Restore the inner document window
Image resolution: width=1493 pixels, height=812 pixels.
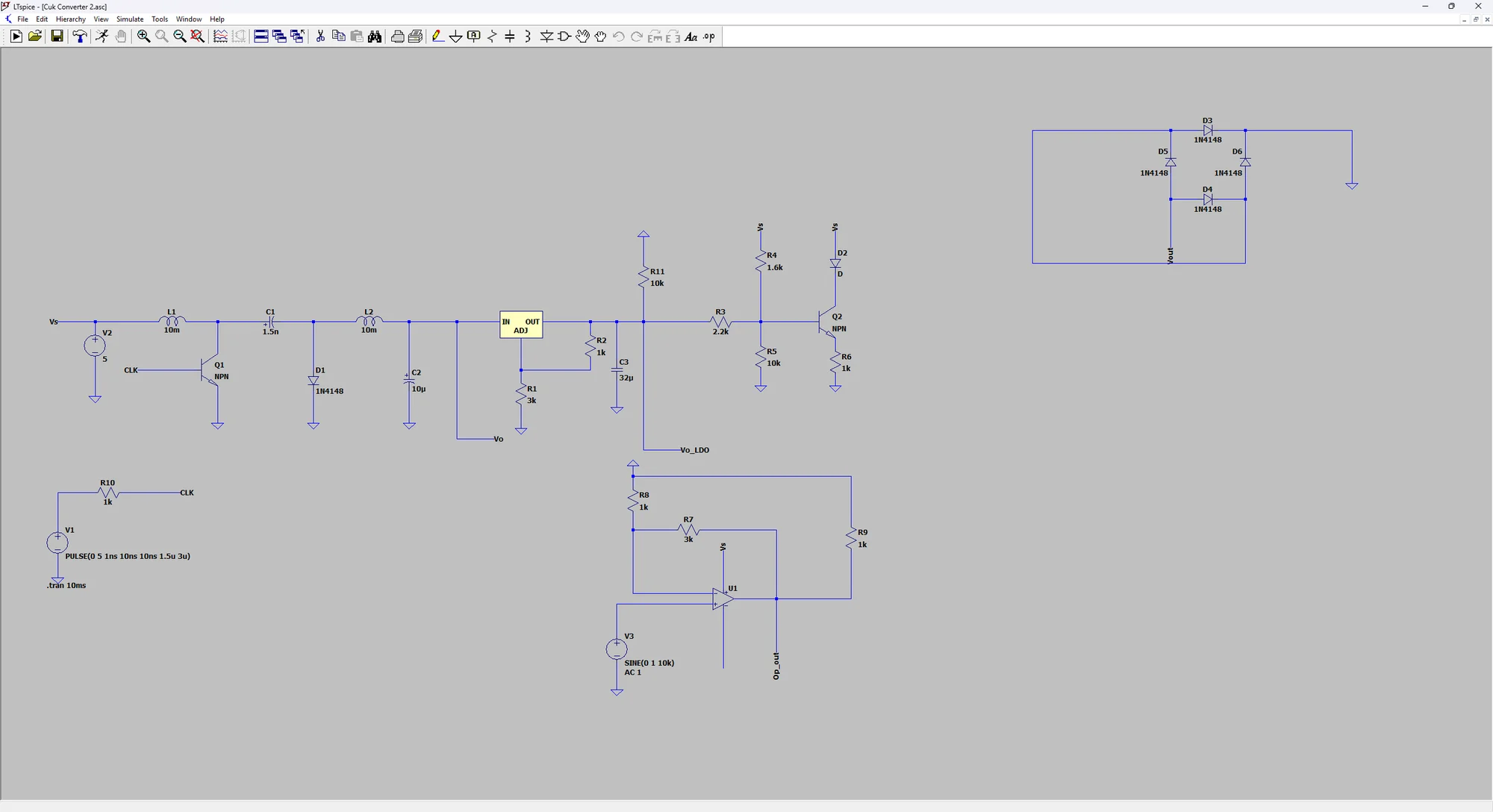[x=1476, y=19]
